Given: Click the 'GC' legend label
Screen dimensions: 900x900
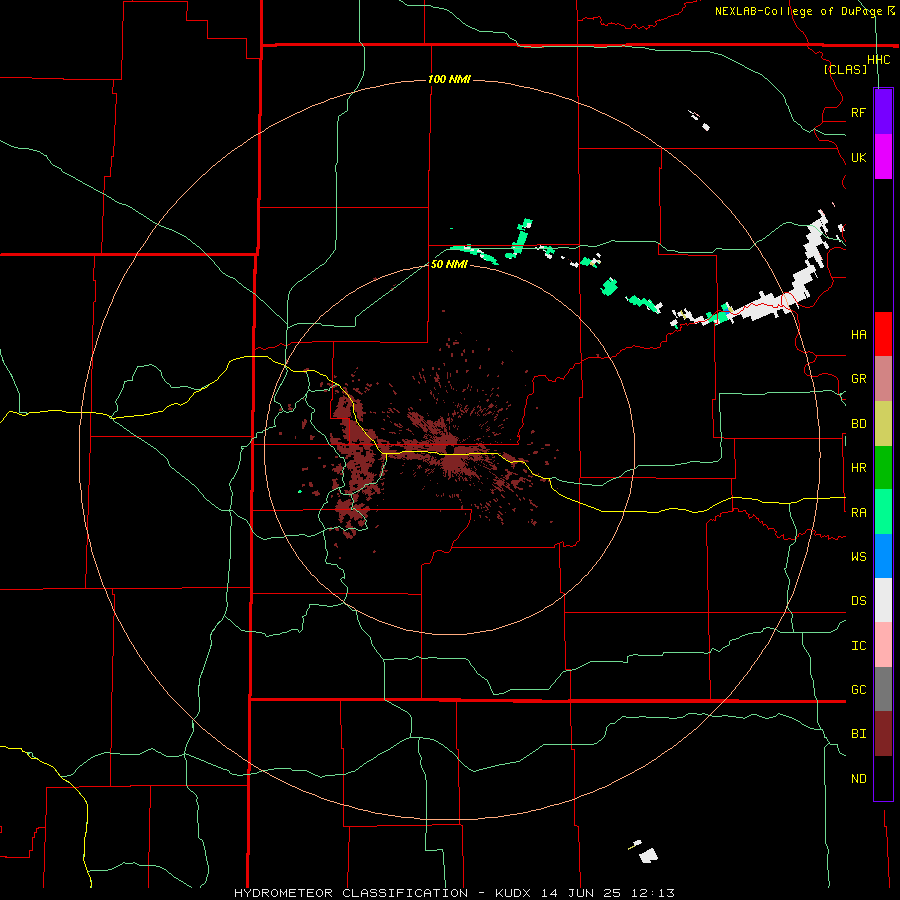Looking at the screenshot, I should point(858,689).
